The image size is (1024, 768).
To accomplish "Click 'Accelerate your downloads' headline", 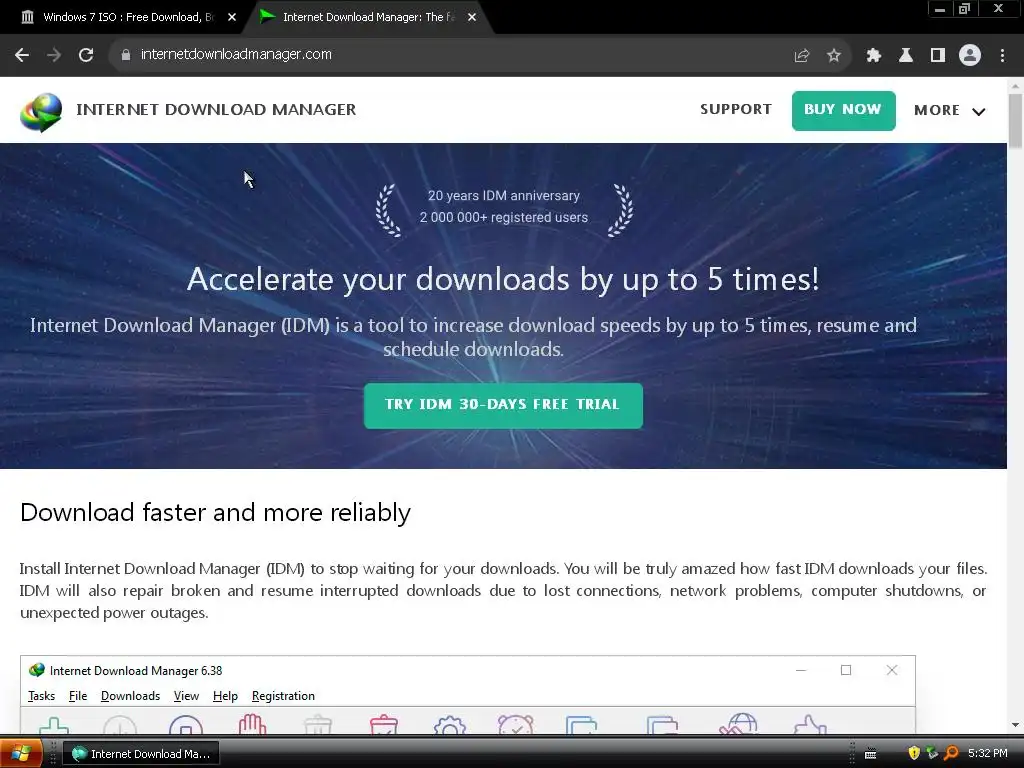I will [x=503, y=280].
